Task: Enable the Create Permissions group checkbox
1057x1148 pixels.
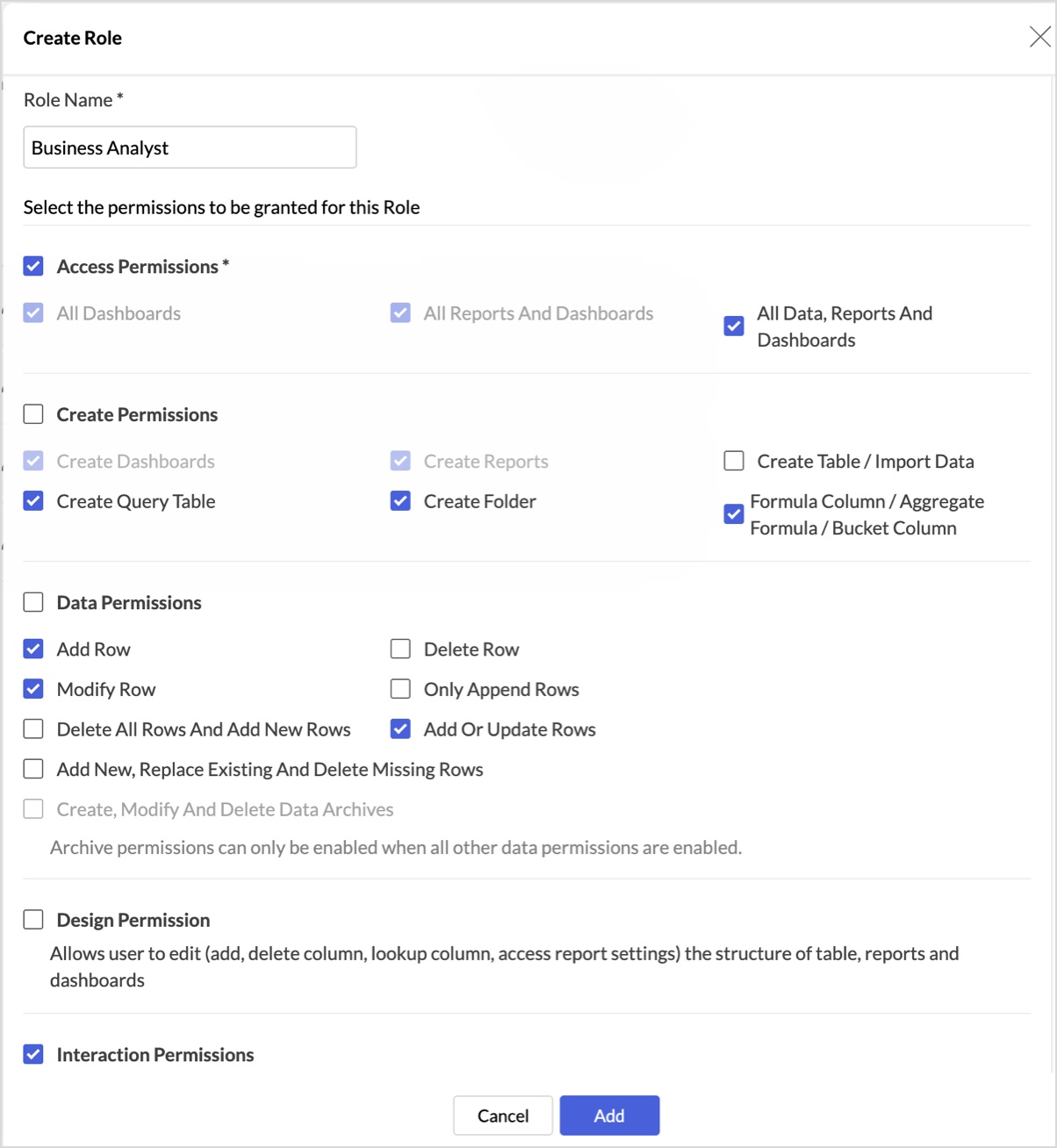Action: click(x=33, y=414)
